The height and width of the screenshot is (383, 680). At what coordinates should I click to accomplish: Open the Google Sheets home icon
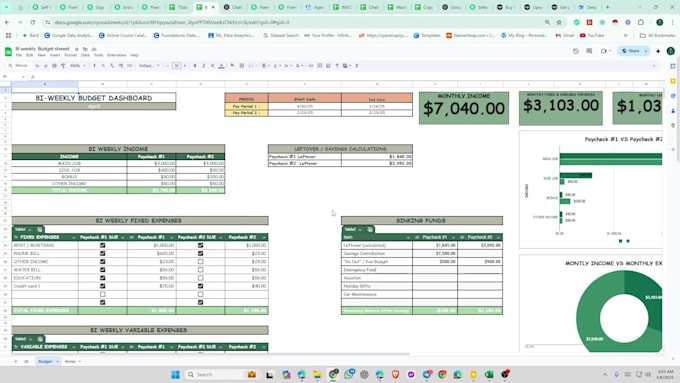[x=8, y=52]
